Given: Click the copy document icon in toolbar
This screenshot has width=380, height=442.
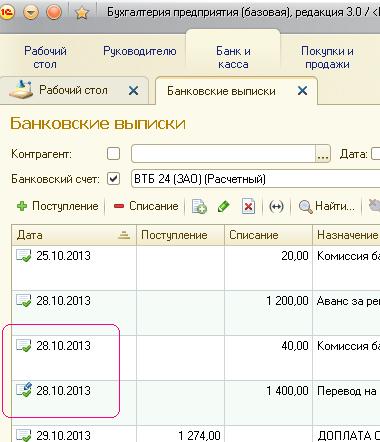Looking at the screenshot, I should [x=199, y=207].
